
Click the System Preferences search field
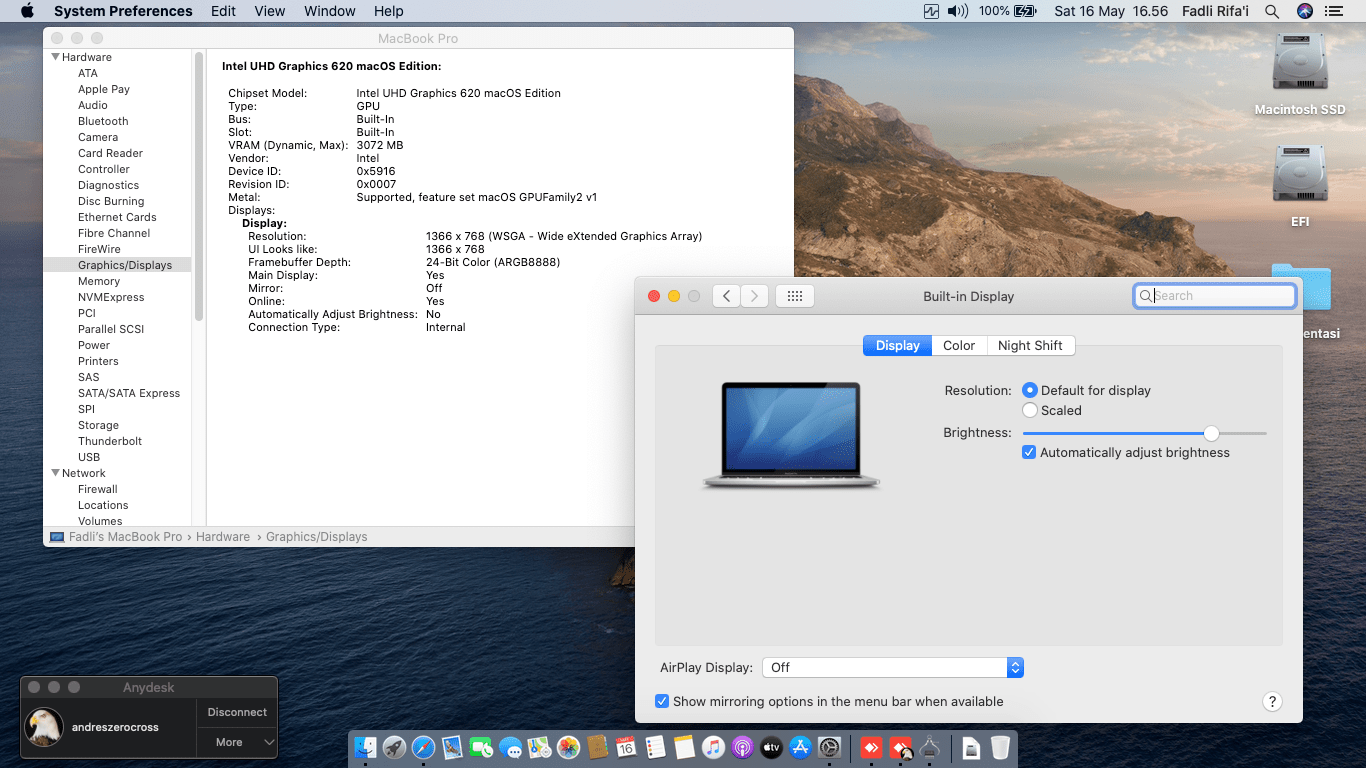pos(1215,296)
